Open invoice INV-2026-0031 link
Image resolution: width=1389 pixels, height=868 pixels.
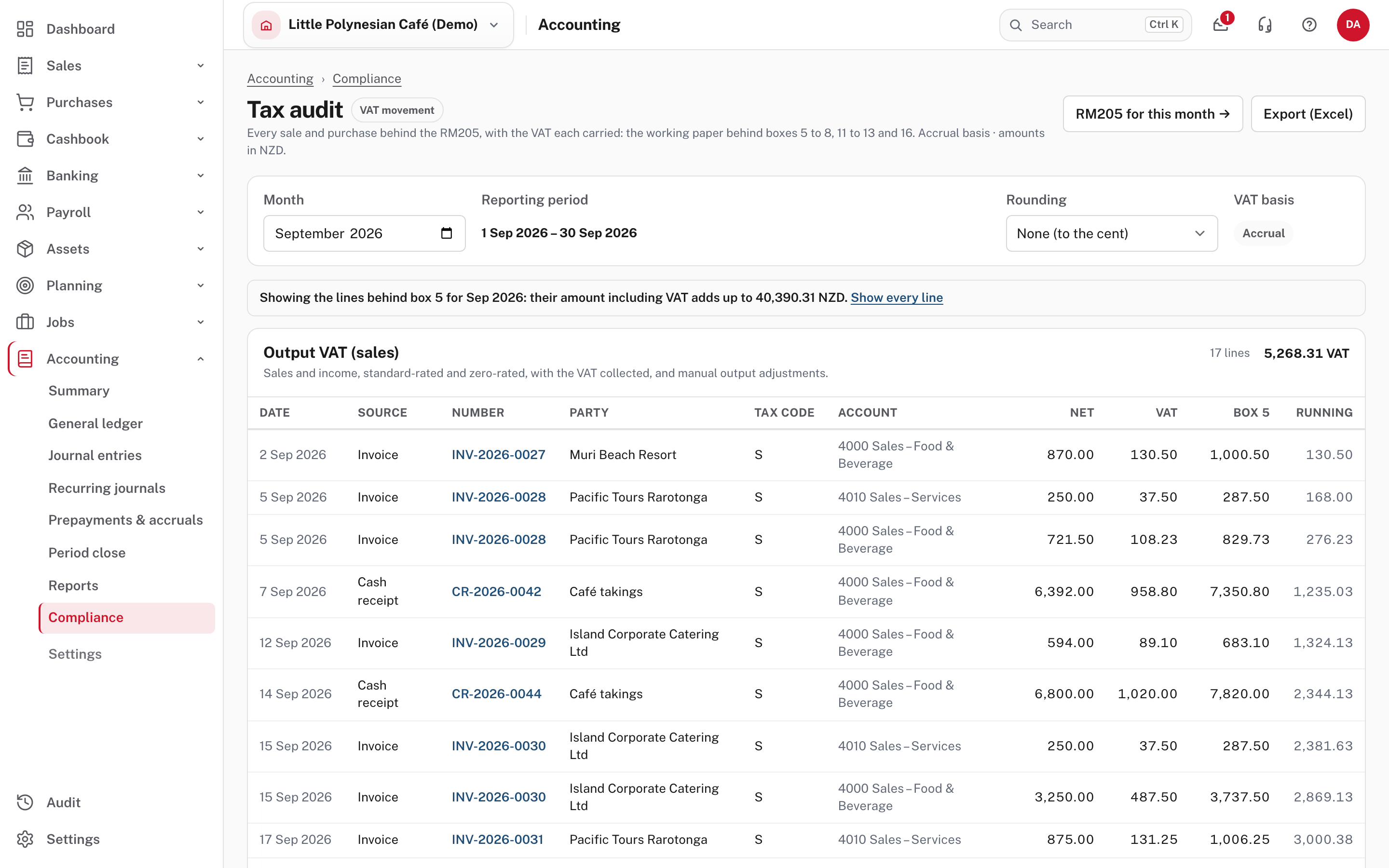(497, 839)
